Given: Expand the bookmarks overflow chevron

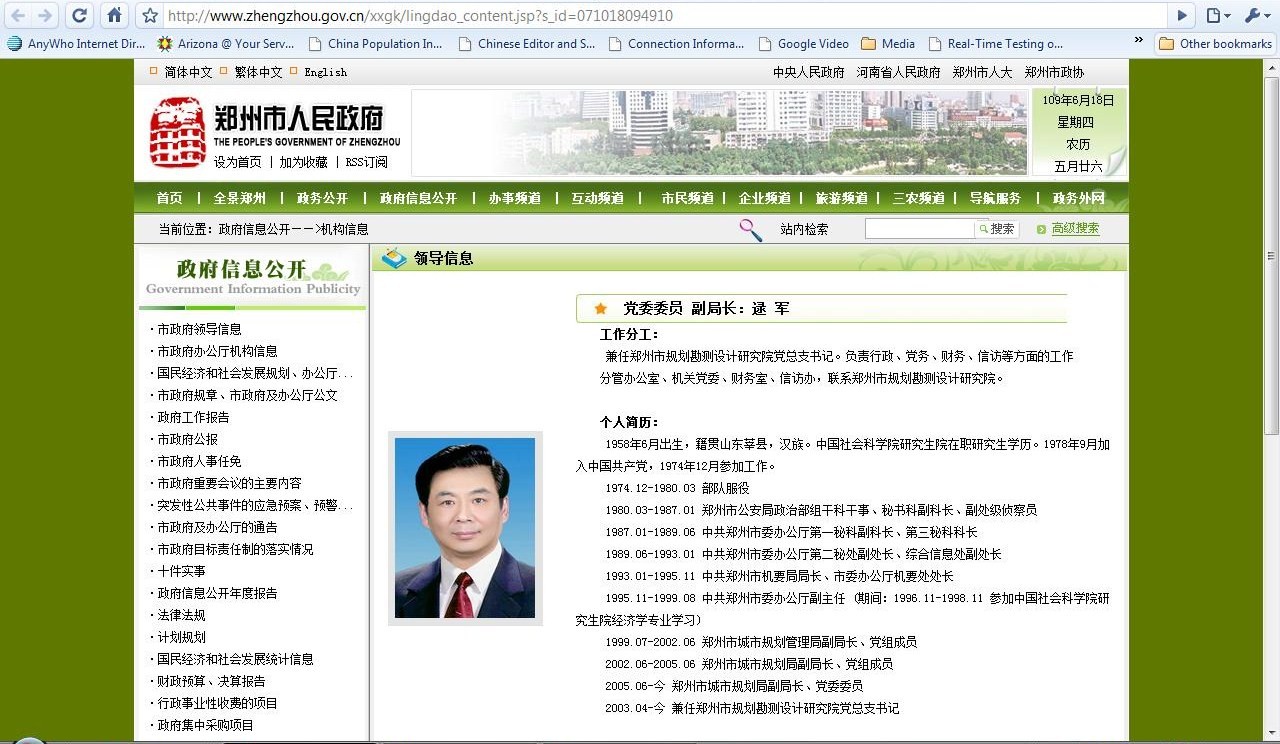Looking at the screenshot, I should point(1138,41).
